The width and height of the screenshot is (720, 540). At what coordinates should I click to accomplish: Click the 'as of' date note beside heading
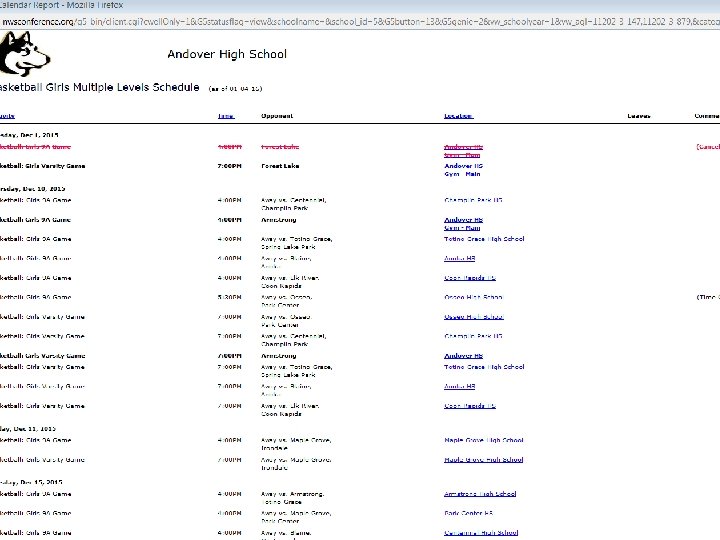point(235,89)
